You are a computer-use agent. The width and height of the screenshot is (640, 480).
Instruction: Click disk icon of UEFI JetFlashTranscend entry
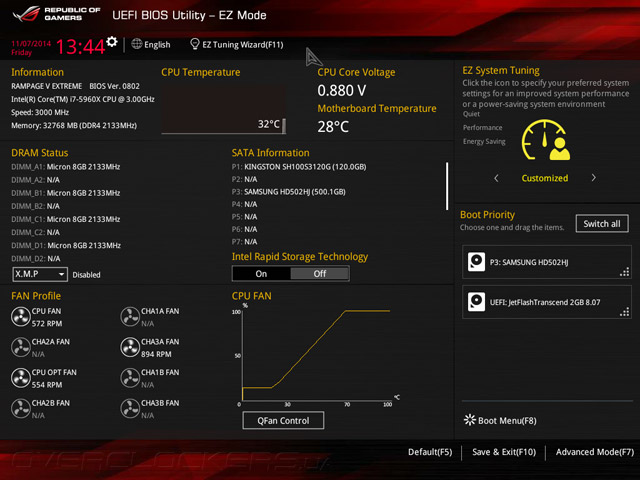(476, 302)
